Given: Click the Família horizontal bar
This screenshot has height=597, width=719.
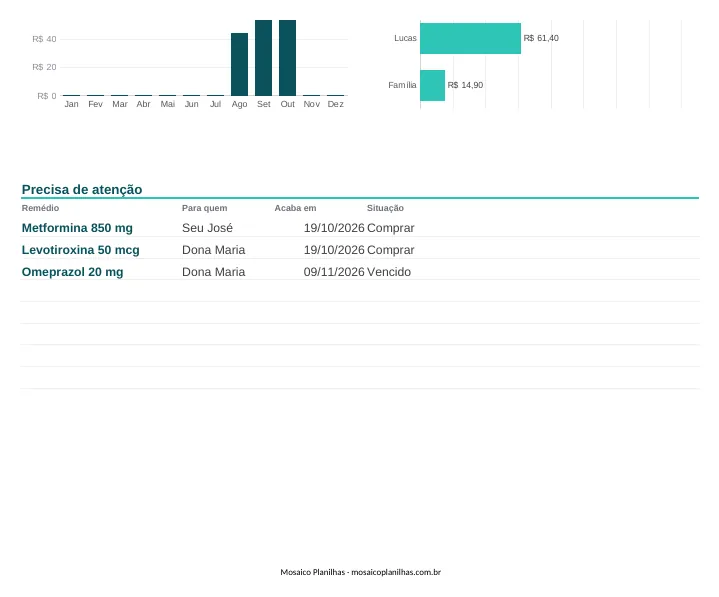Looking at the screenshot, I should click(x=432, y=85).
